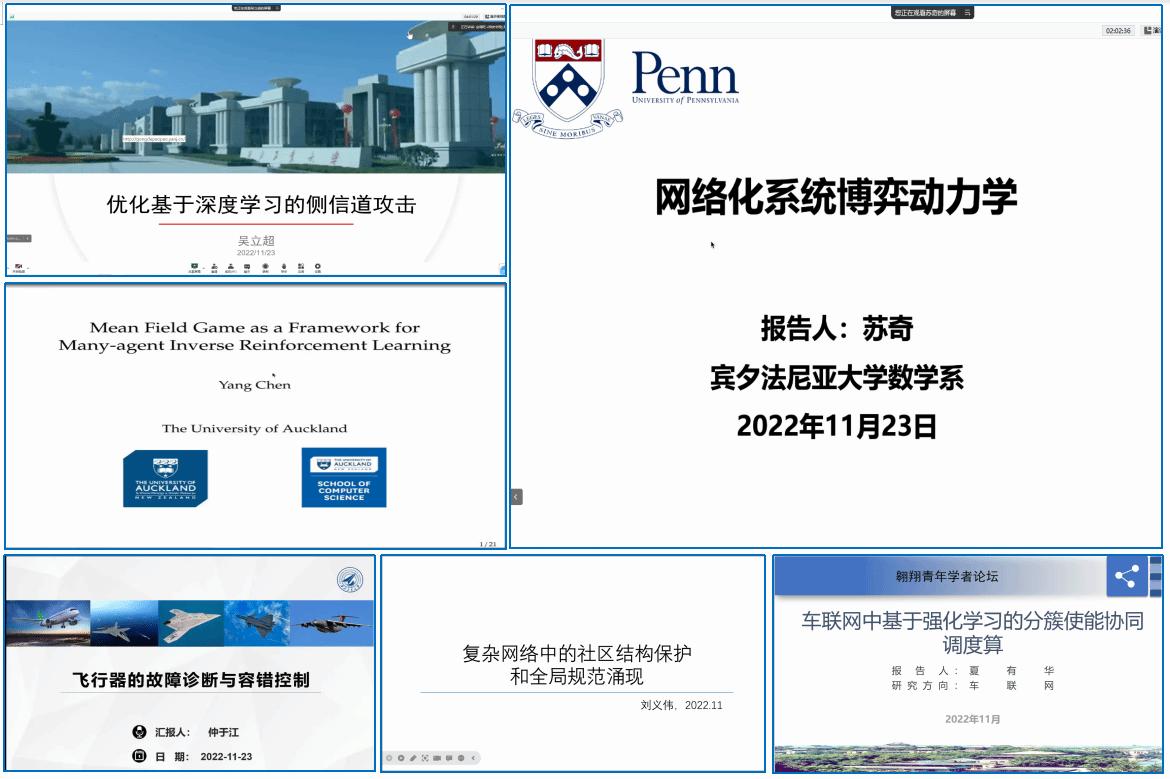Toggle the video camera in meeting toolbar
This screenshot has height=779, width=1170.
(18, 267)
